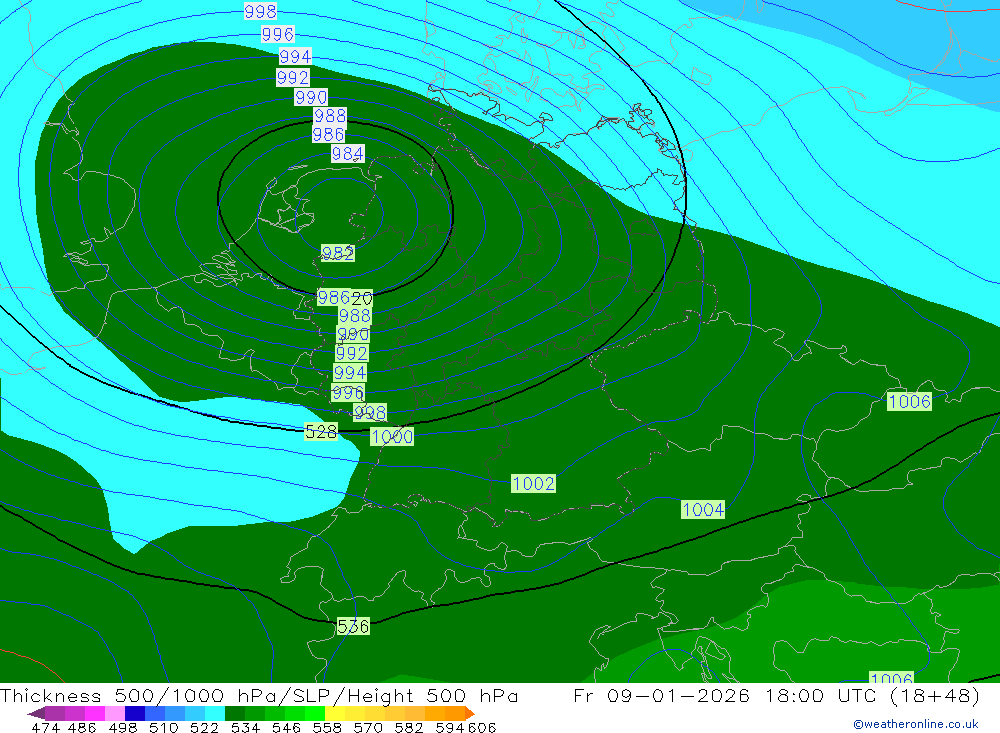Screen dimensions: 1000x733
Task: Click the 510 legend value
Action: 164,727
